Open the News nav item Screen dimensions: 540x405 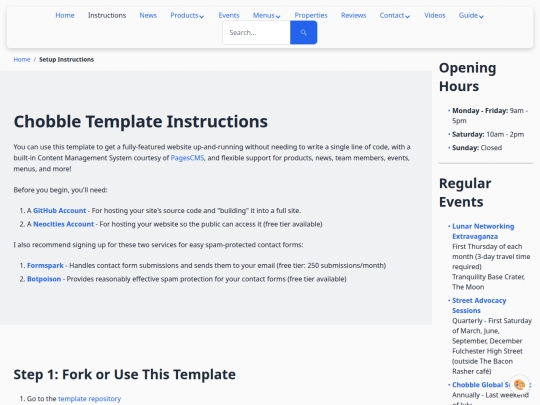coord(148,15)
